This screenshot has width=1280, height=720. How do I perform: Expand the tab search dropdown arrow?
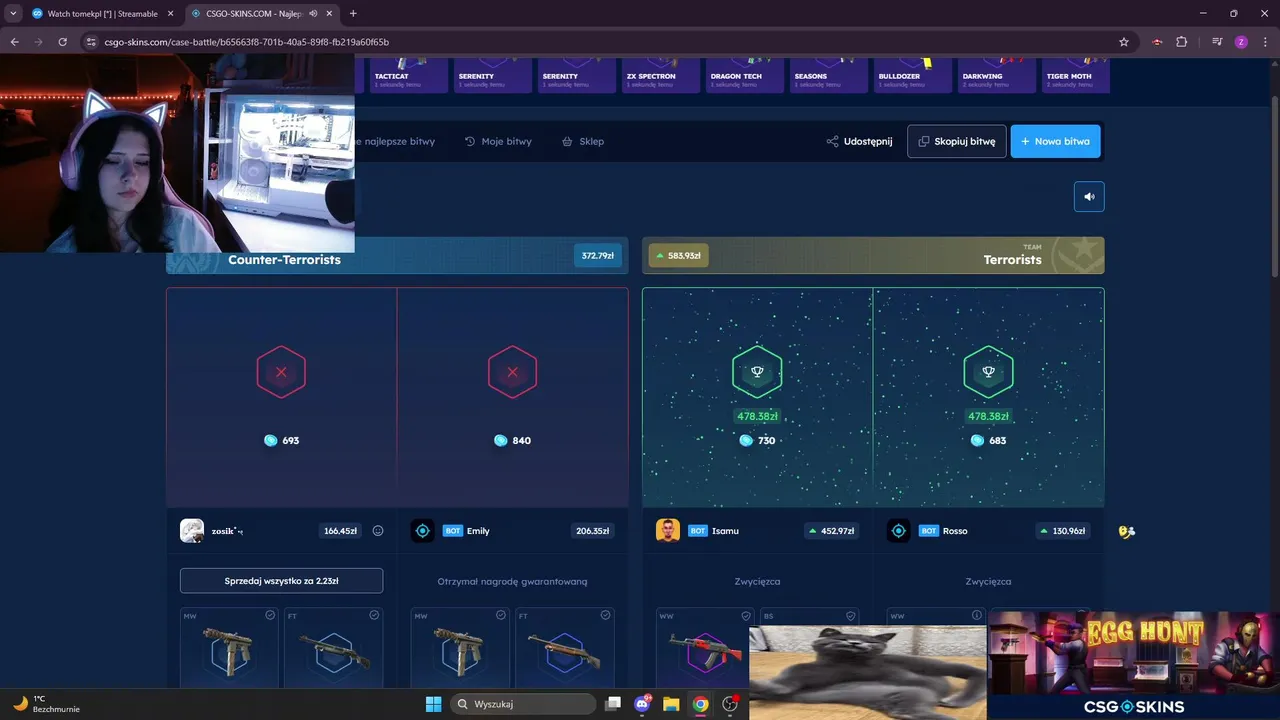tap(13, 14)
